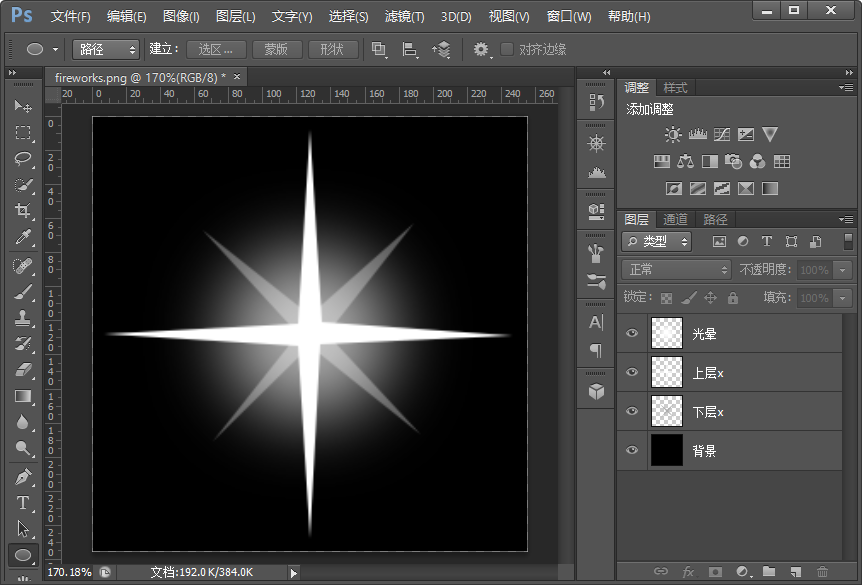Select the Quick Selection tool
The height and width of the screenshot is (585, 862).
point(23,185)
